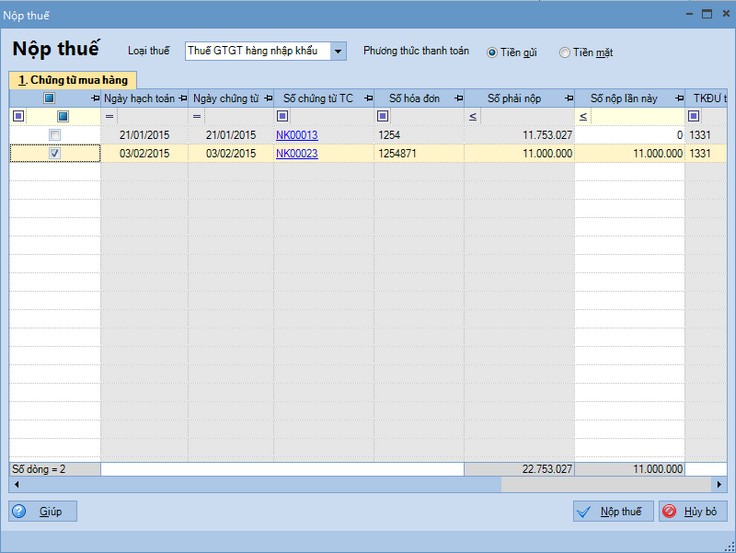Toggle select-all checkbox in grid header

[x=49, y=98]
